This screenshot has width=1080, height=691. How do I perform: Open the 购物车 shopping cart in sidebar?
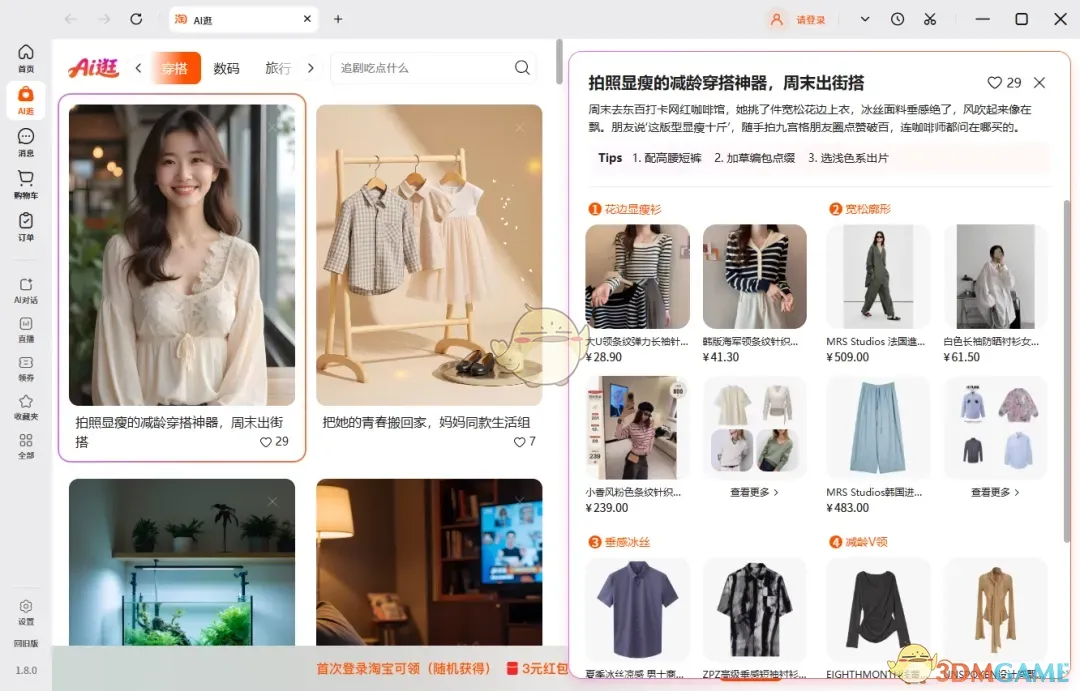pyautogui.click(x=26, y=184)
